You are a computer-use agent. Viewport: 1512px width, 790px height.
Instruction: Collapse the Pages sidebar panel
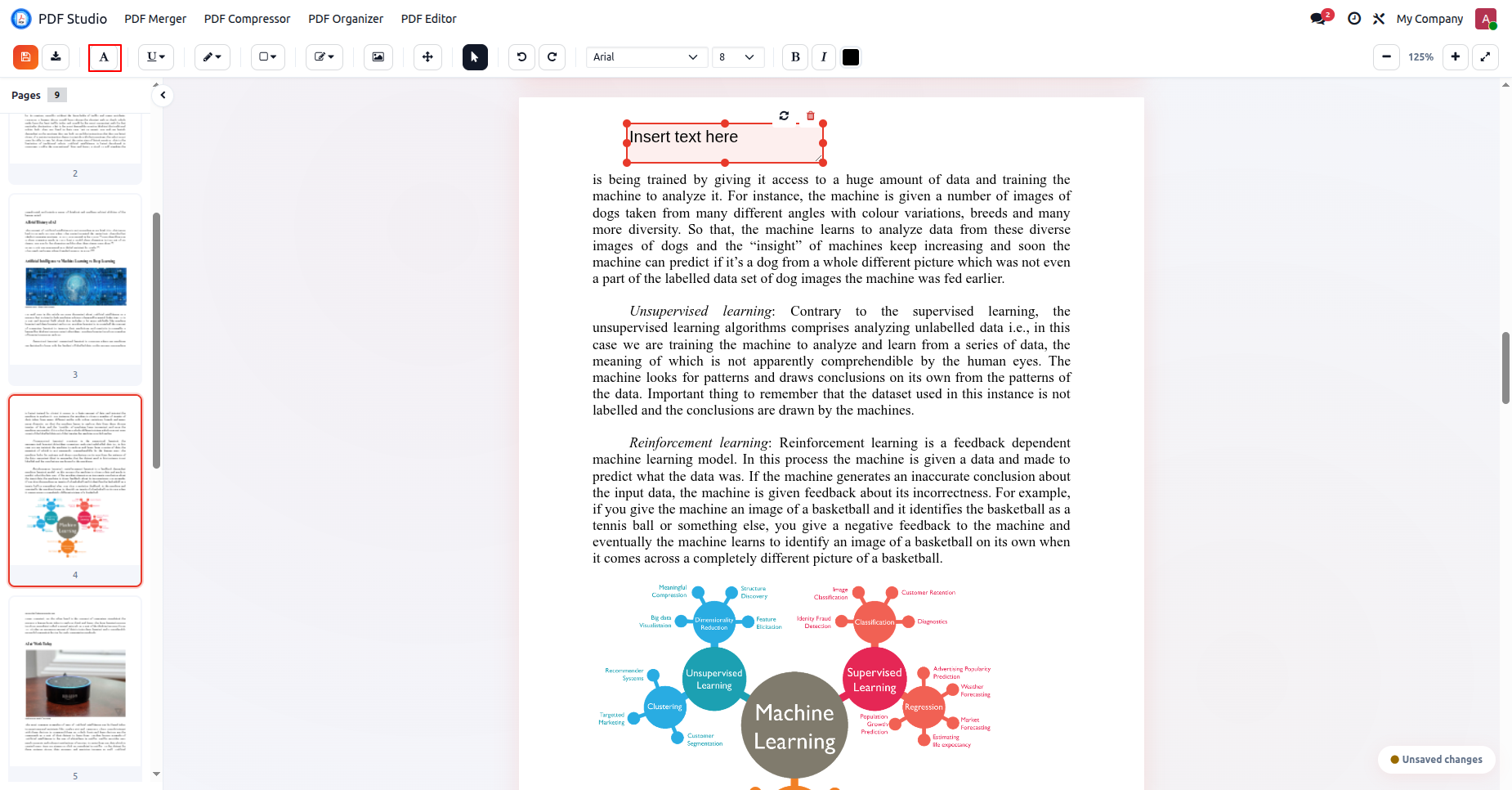[x=163, y=95]
